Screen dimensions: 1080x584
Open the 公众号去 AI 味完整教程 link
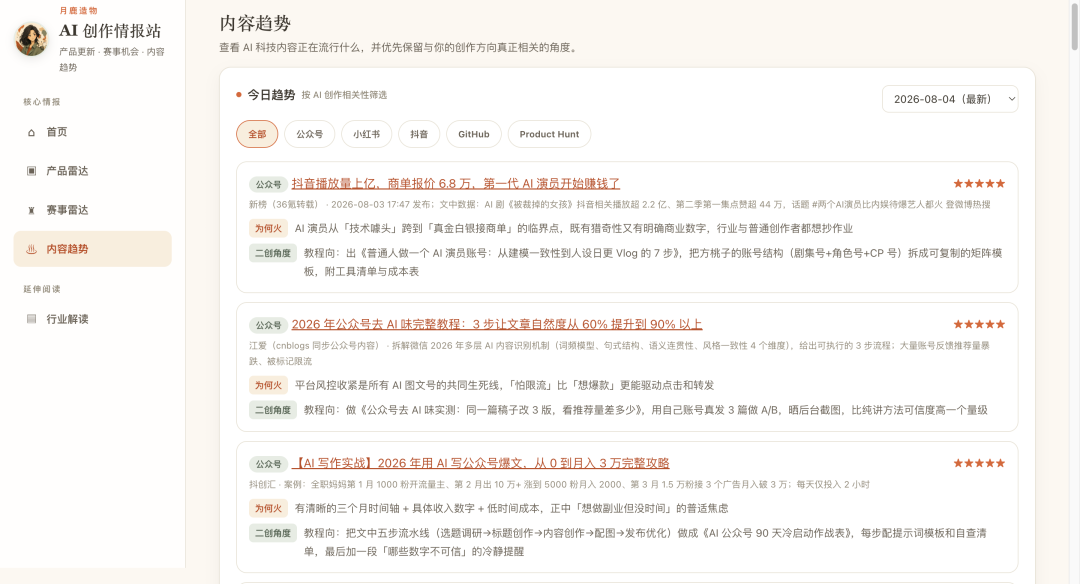tap(497, 324)
